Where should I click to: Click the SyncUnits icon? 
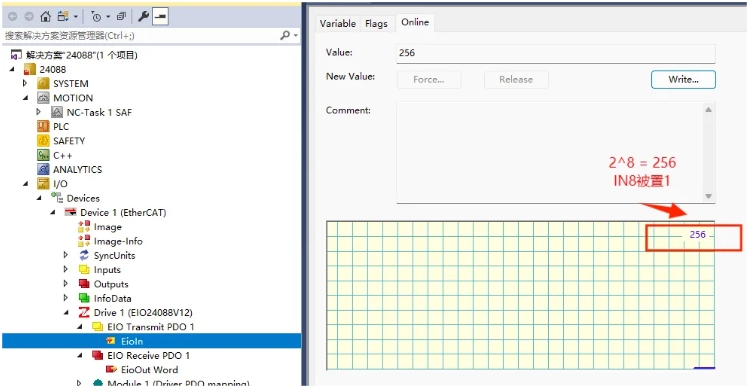[84, 255]
